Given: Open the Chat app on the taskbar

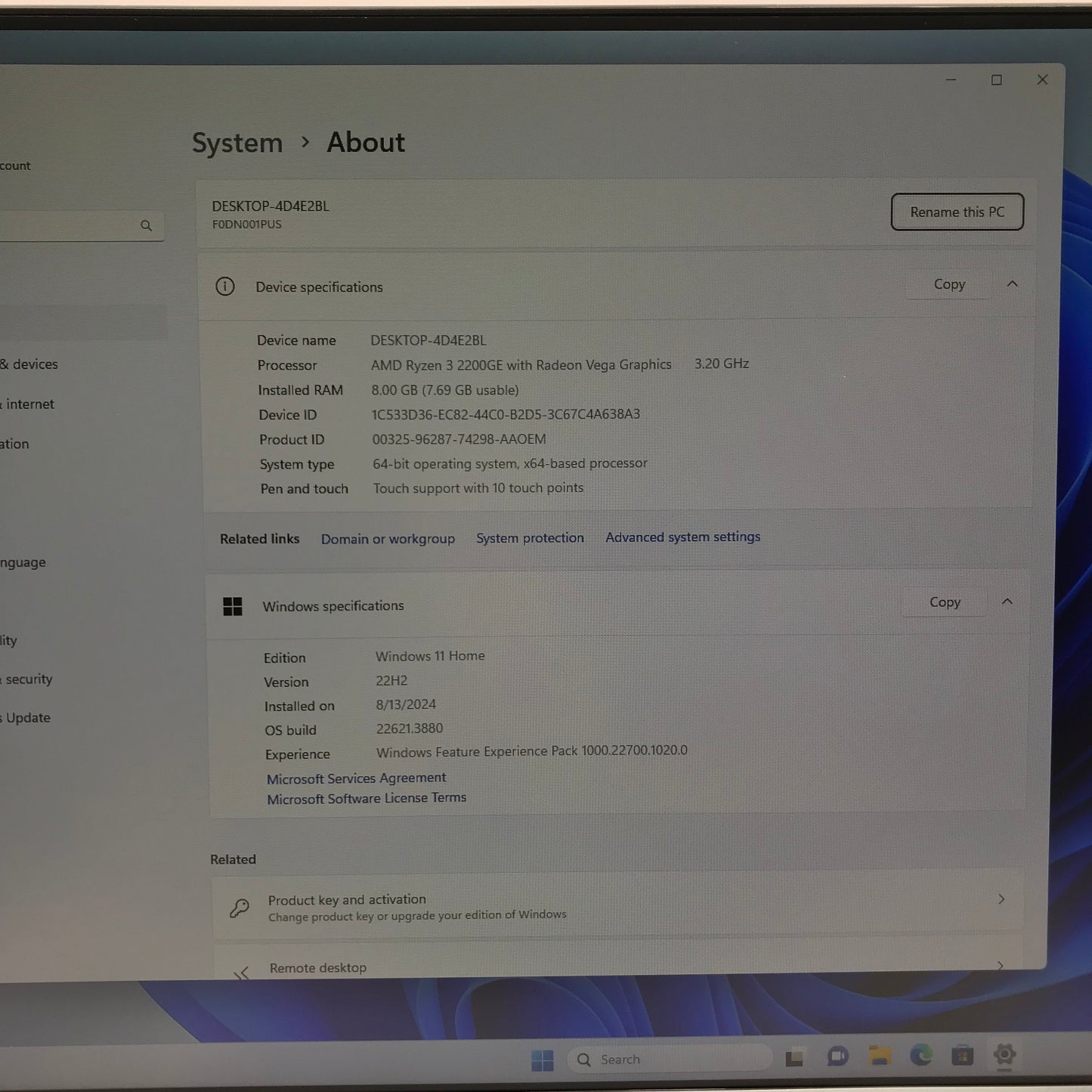Looking at the screenshot, I should coord(837,1056).
